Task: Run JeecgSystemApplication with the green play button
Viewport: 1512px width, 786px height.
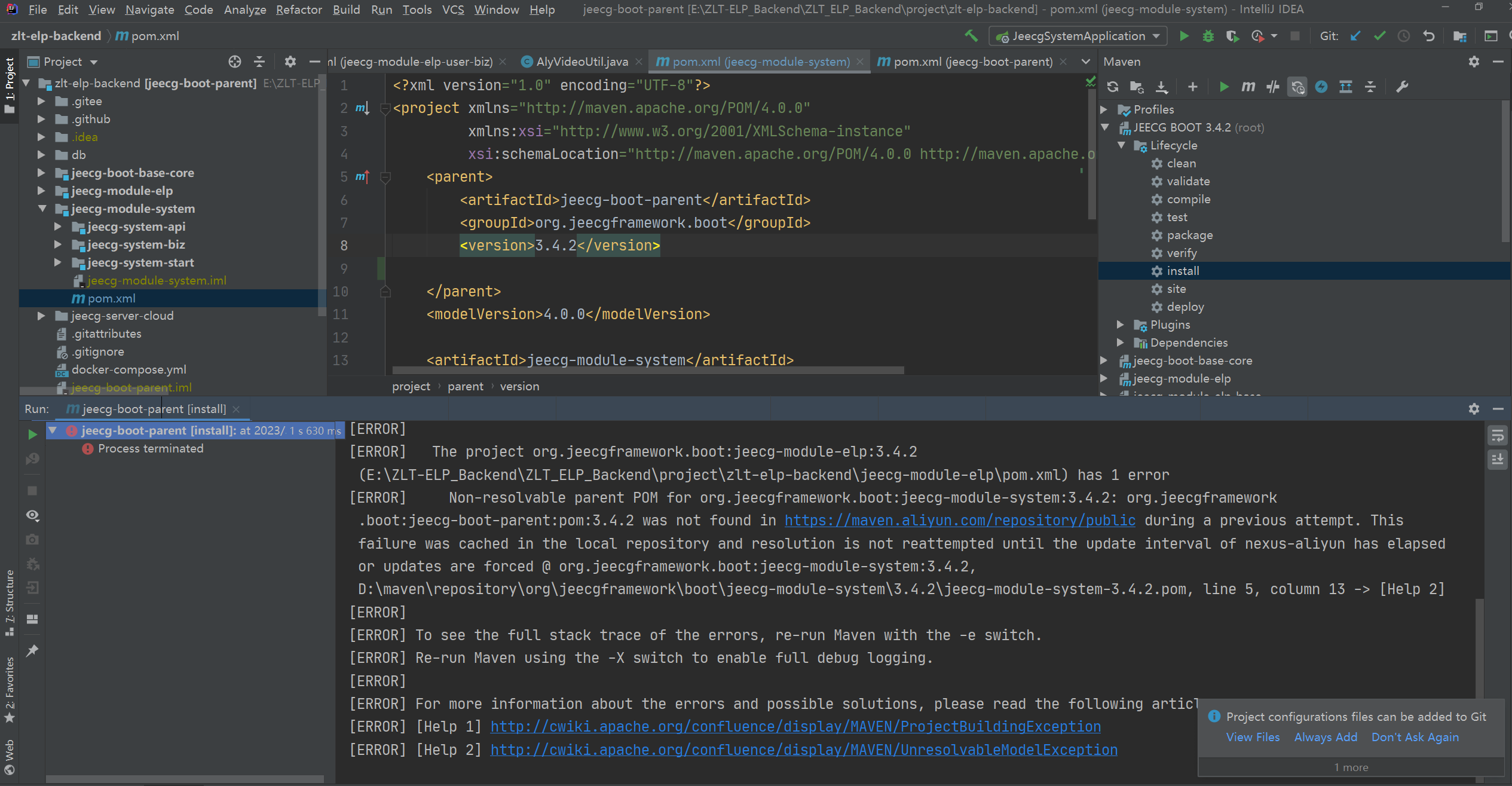Action: point(1183,36)
